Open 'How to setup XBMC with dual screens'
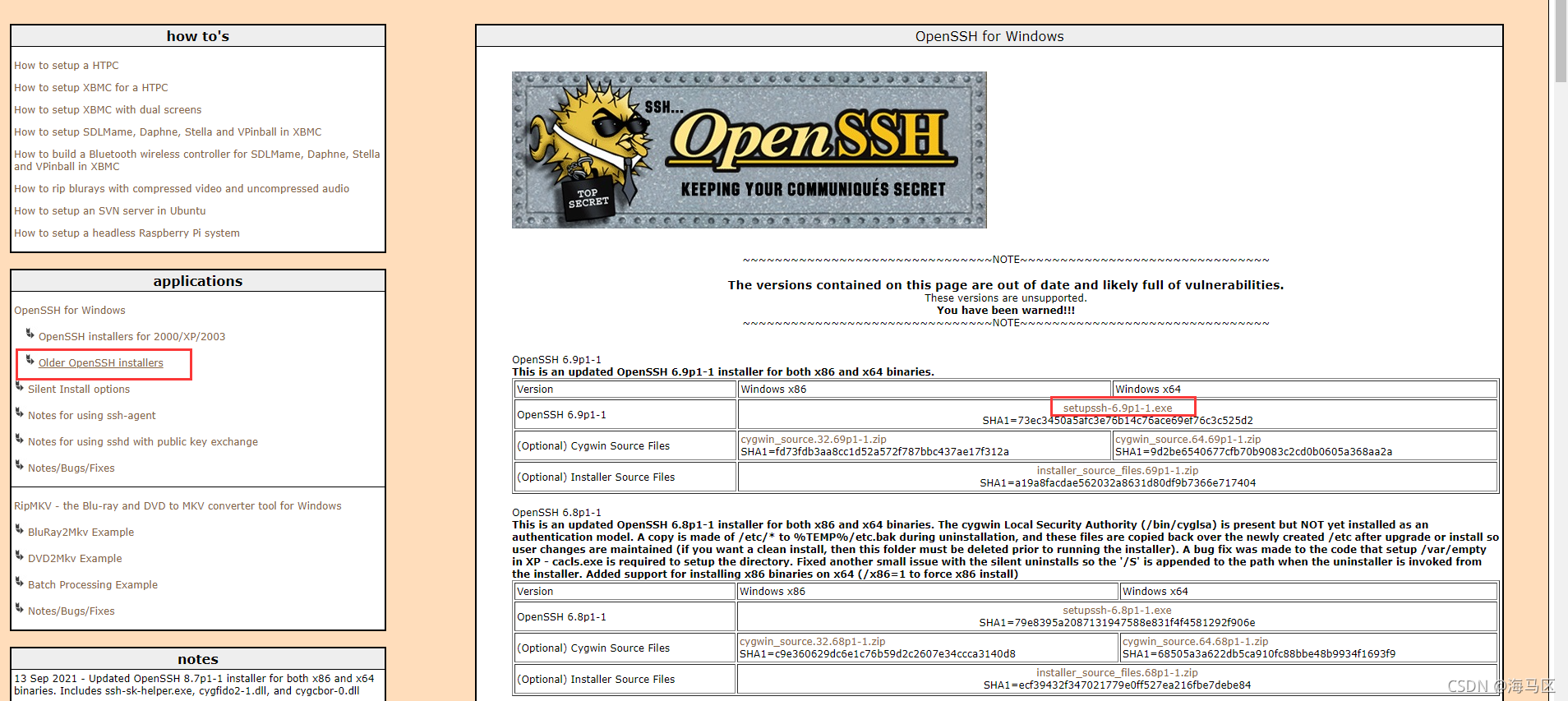This screenshot has height=701, width=1568. click(x=108, y=110)
